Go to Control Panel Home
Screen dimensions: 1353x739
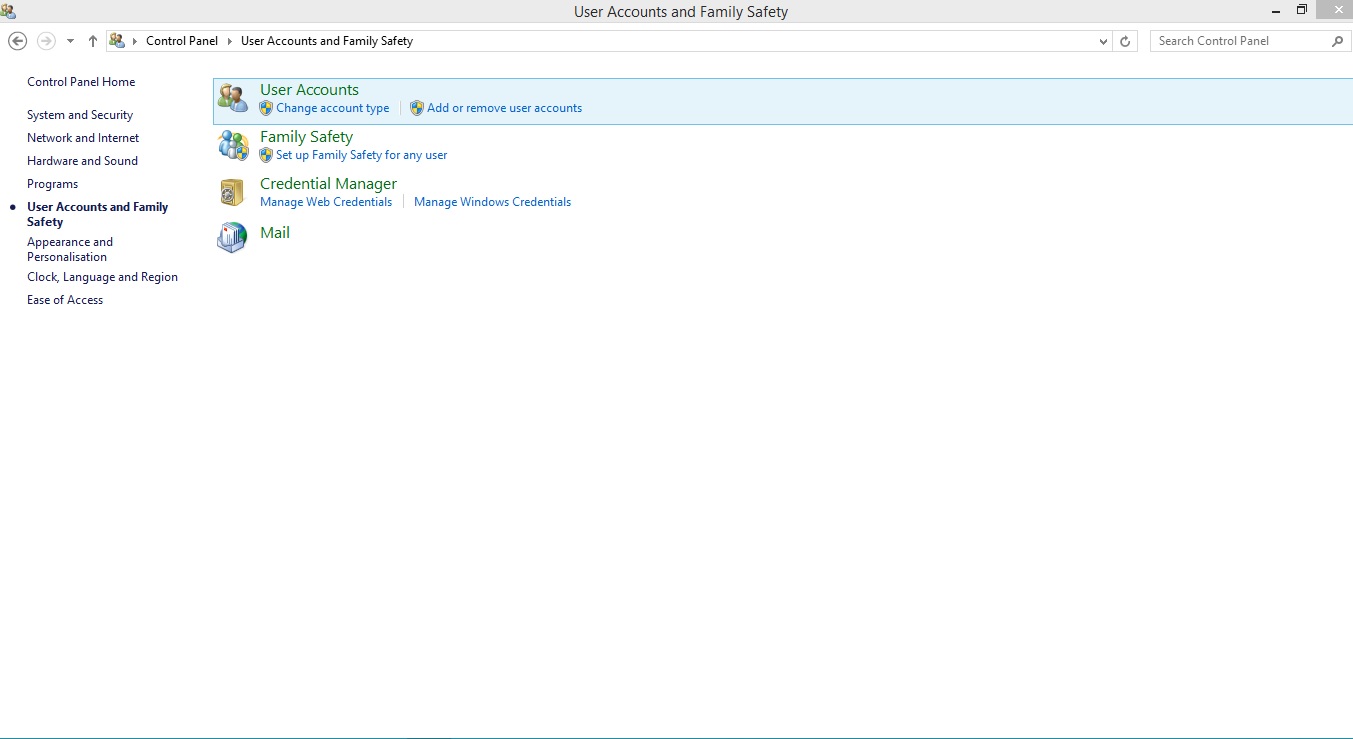81,82
